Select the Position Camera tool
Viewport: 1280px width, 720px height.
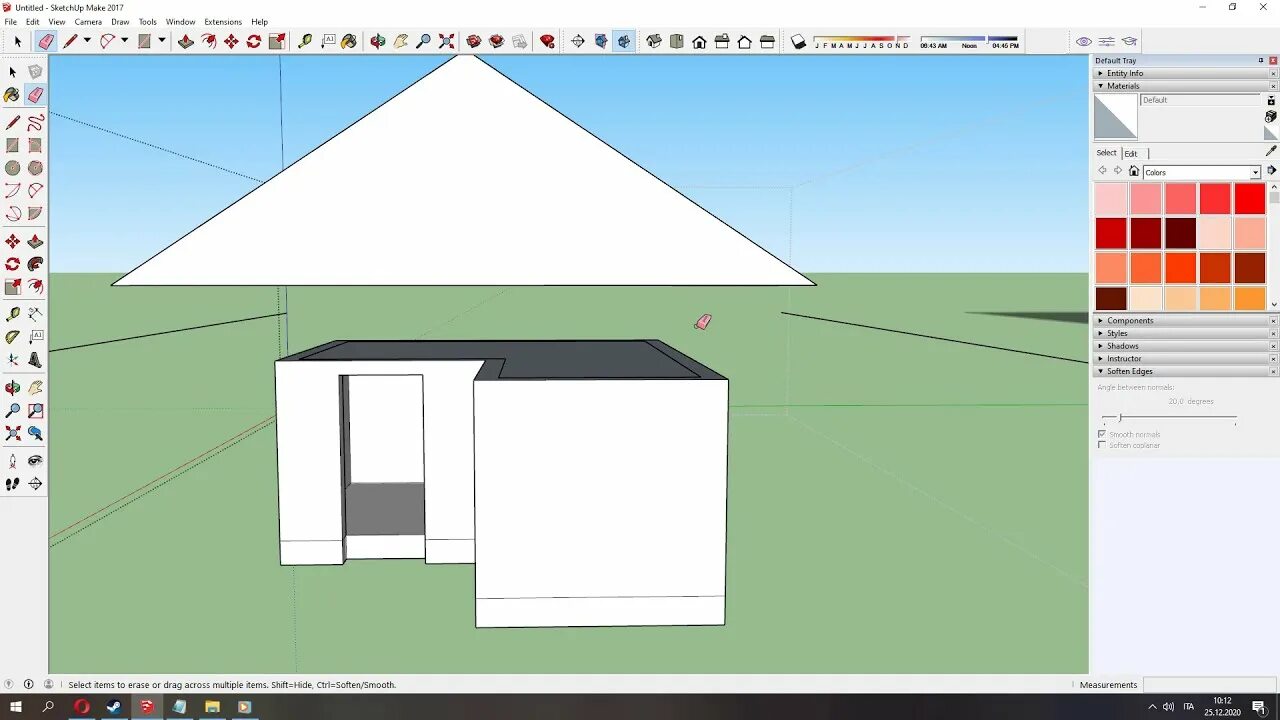[13, 461]
